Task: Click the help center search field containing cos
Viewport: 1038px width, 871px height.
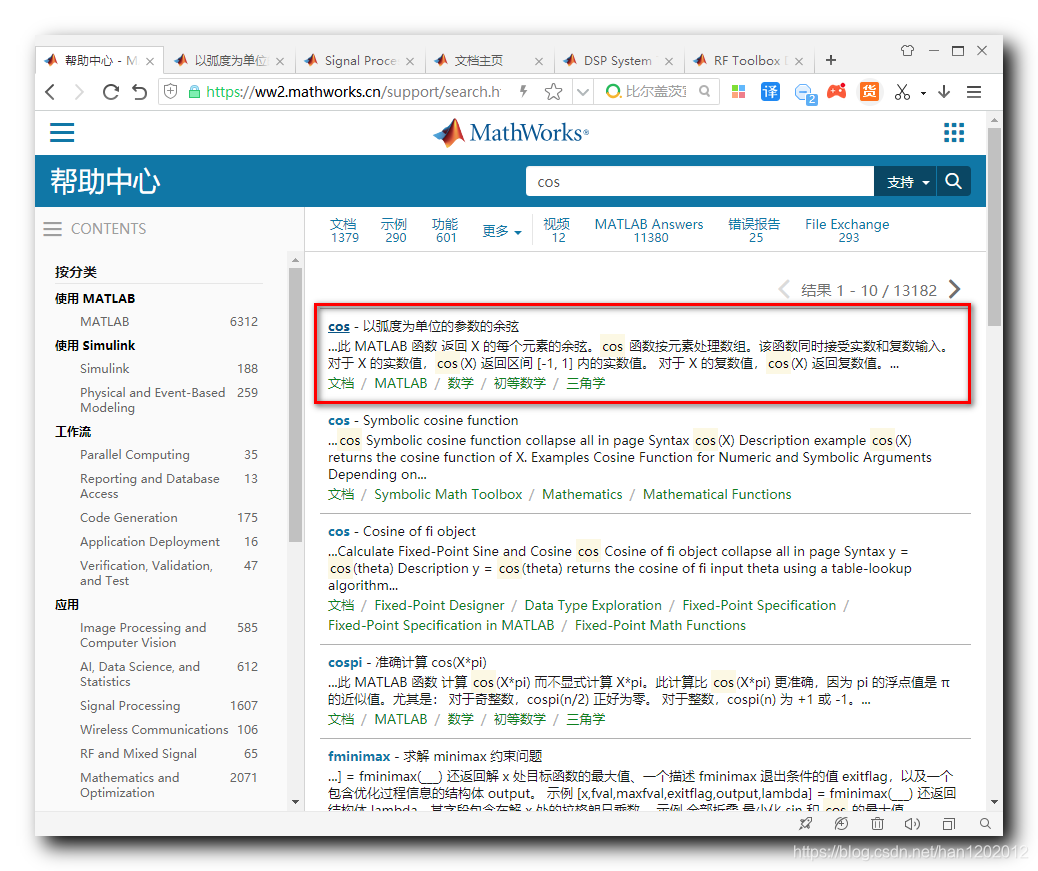Action: (700, 181)
